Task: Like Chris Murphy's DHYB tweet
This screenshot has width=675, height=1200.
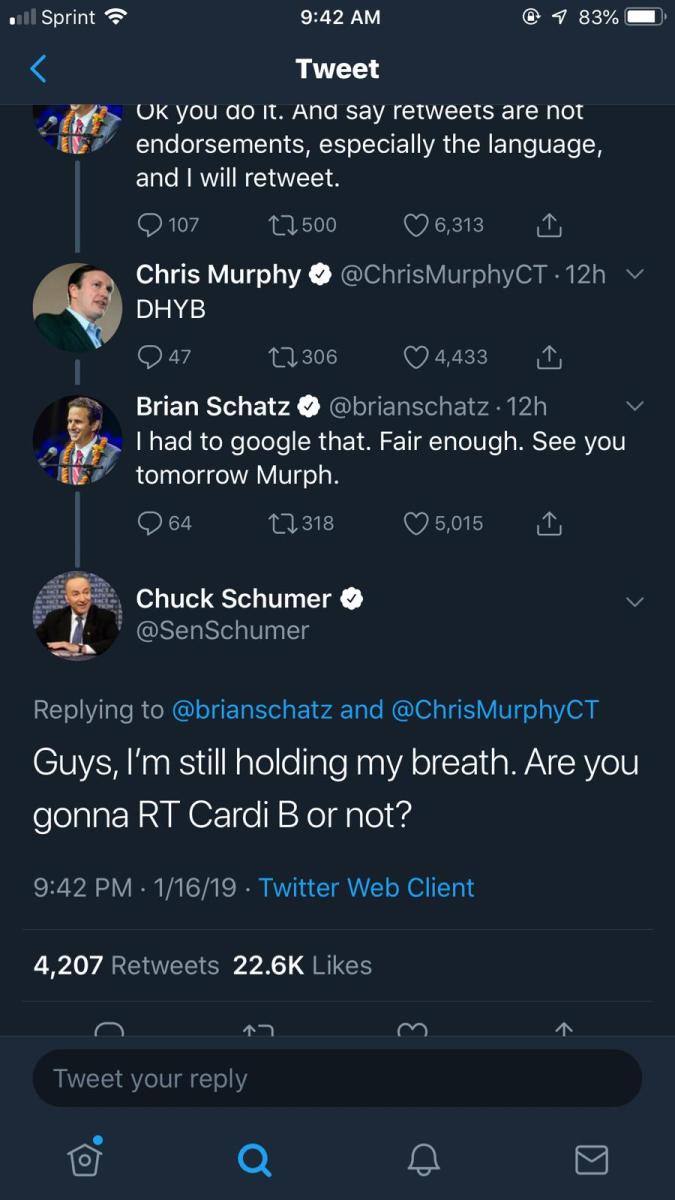Action: coord(416,356)
